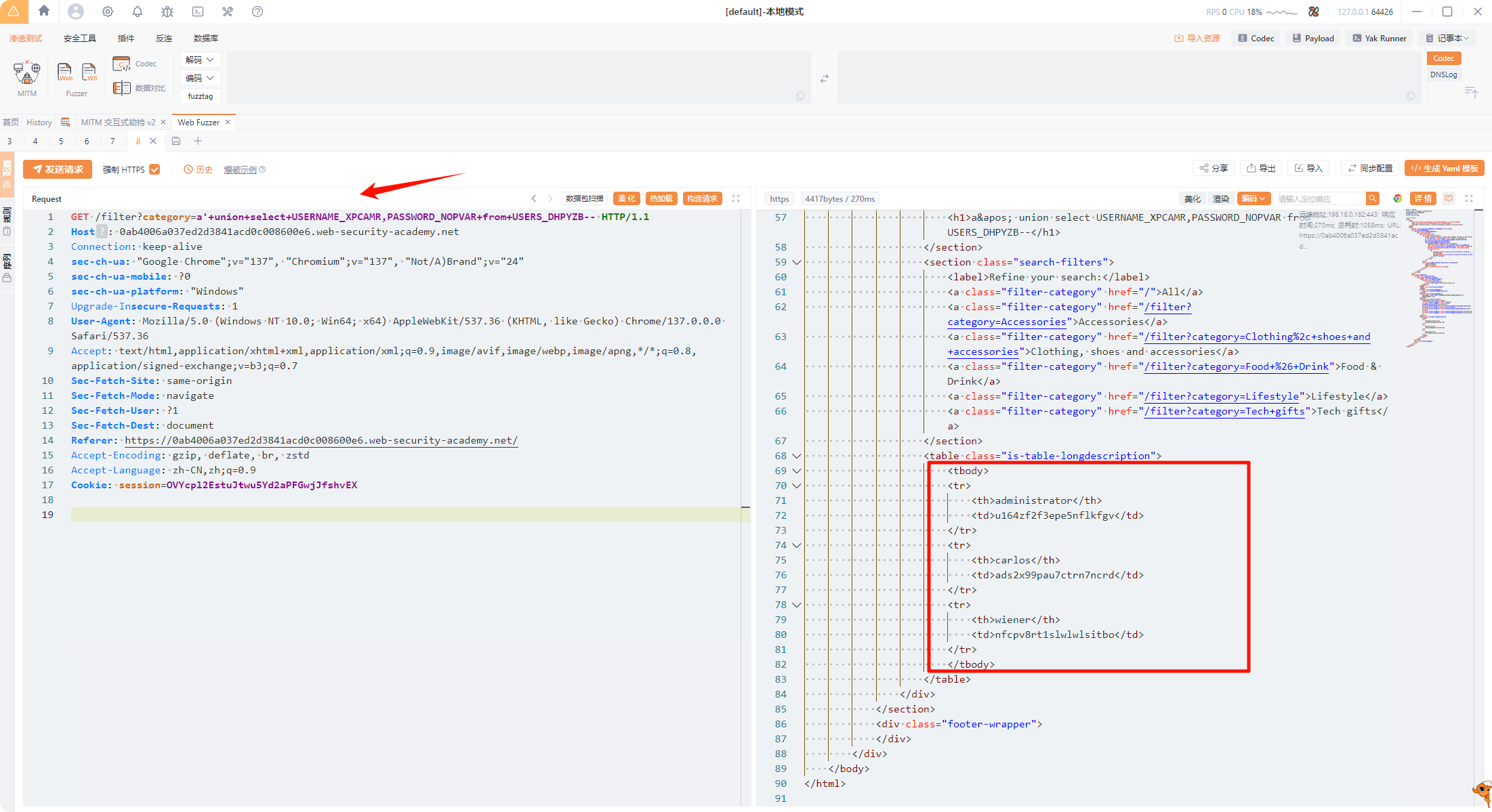The image size is (1492, 812).
Task: Close the Web Fuzzer tab
Action: point(228,122)
